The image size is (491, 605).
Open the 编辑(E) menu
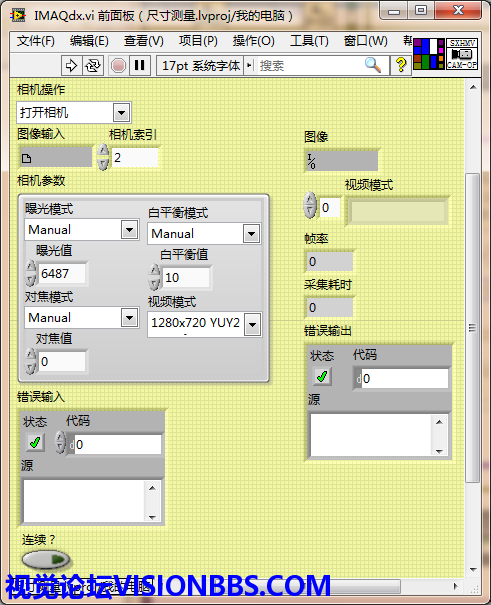pos(89,41)
